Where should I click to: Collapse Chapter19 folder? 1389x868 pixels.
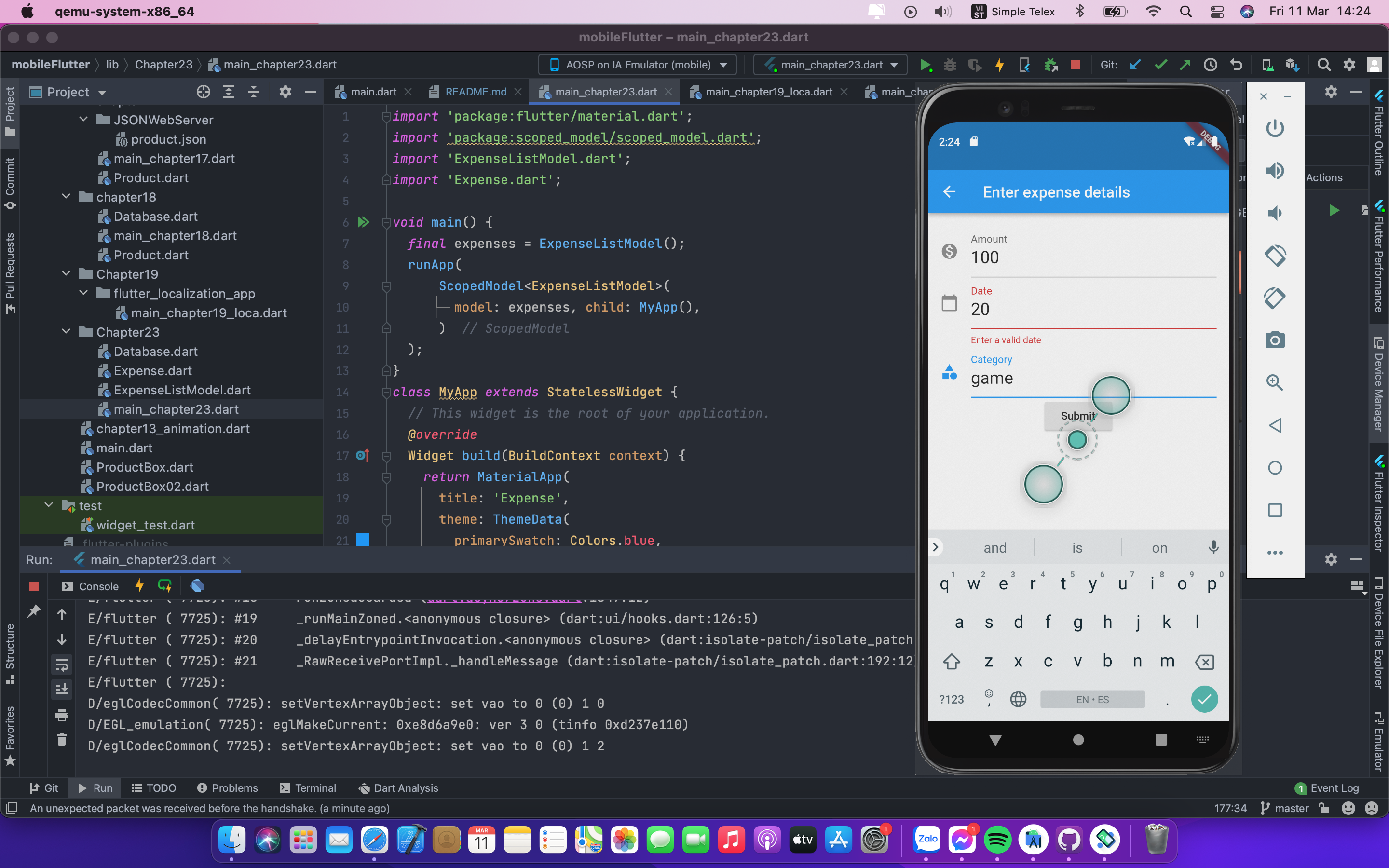click(x=67, y=274)
